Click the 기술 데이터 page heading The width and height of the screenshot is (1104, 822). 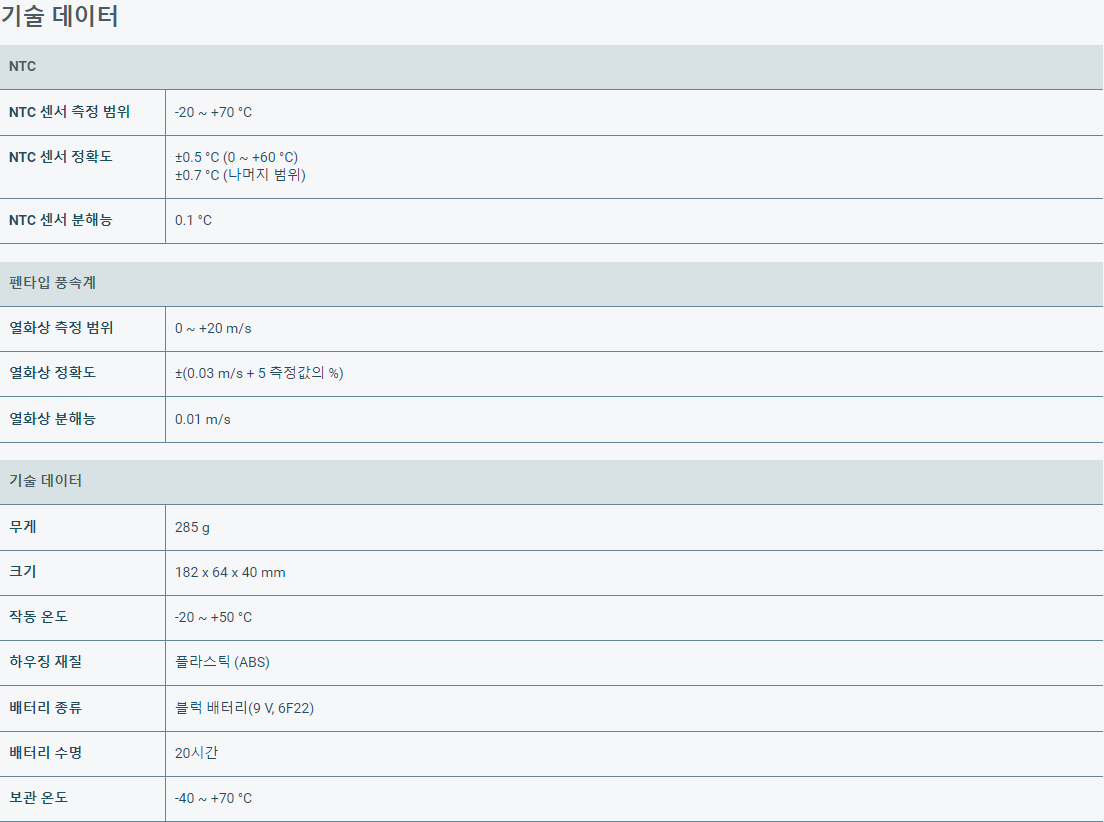click(x=60, y=17)
